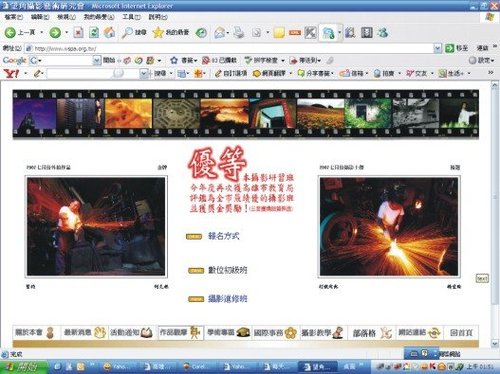500x374 pixels.
Task: Click the page vertical scrollbar down arrow
Action: pos(495,343)
